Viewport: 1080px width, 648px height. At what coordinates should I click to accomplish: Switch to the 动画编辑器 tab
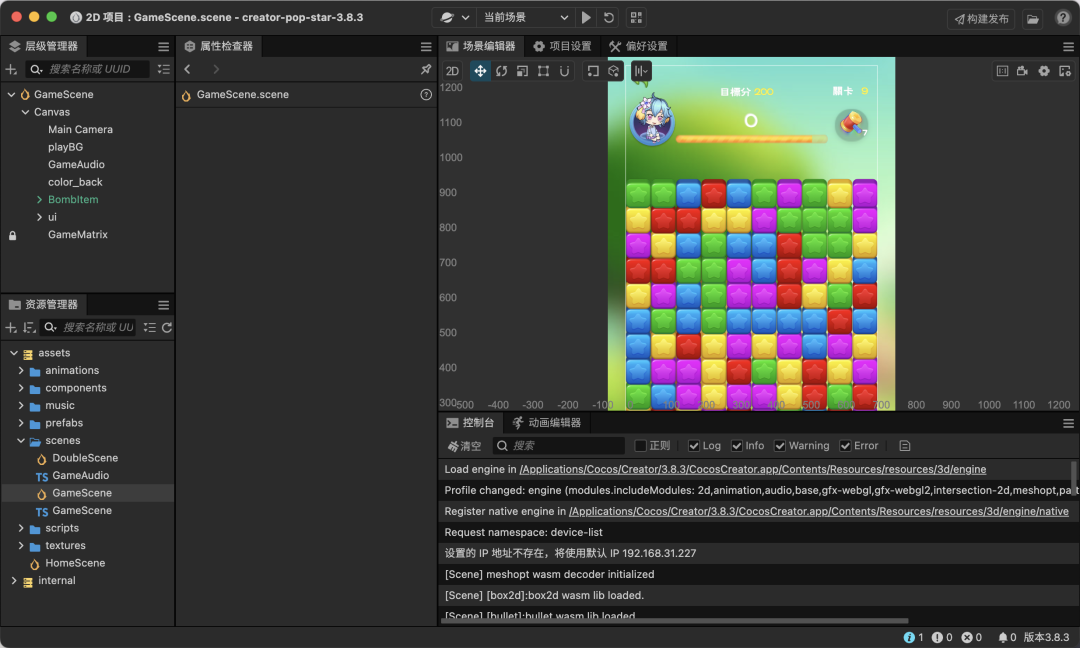pos(547,423)
